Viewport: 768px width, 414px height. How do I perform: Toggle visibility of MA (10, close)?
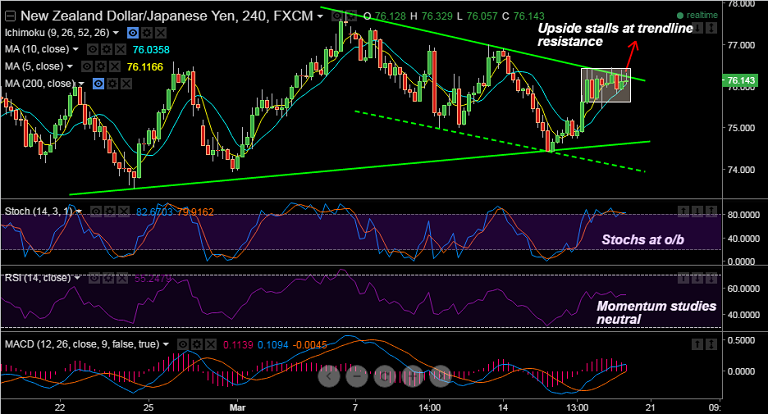[x=93, y=49]
